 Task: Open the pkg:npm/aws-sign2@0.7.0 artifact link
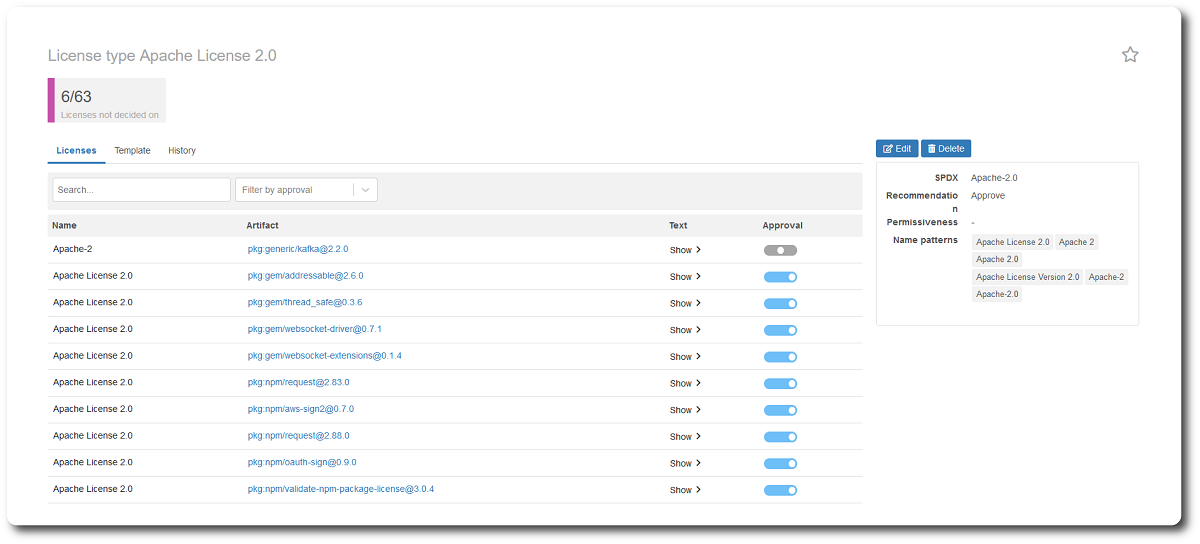(300, 409)
